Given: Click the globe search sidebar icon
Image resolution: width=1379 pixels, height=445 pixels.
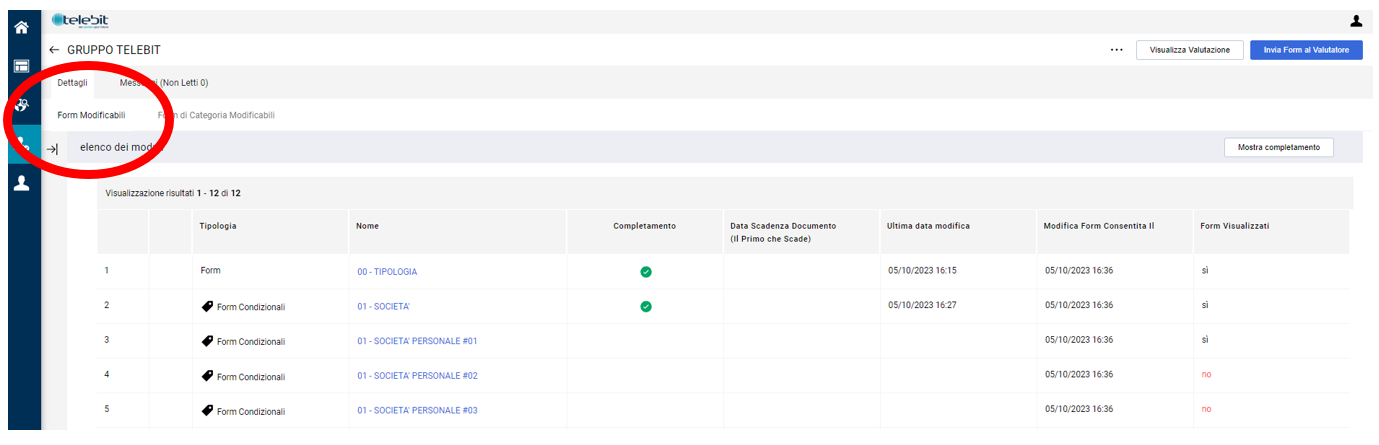Looking at the screenshot, I should point(20,105).
